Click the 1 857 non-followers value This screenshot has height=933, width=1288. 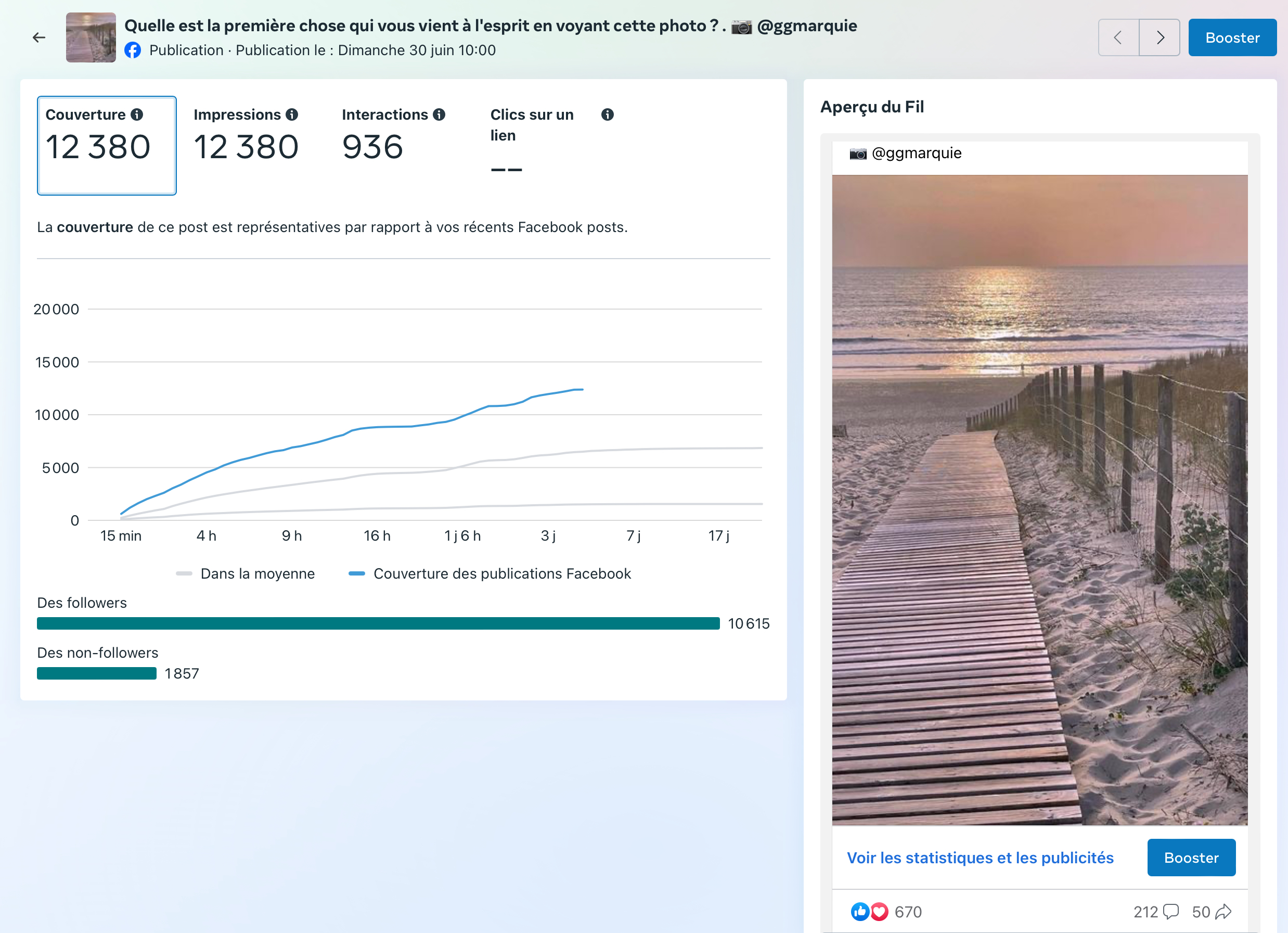(x=182, y=674)
